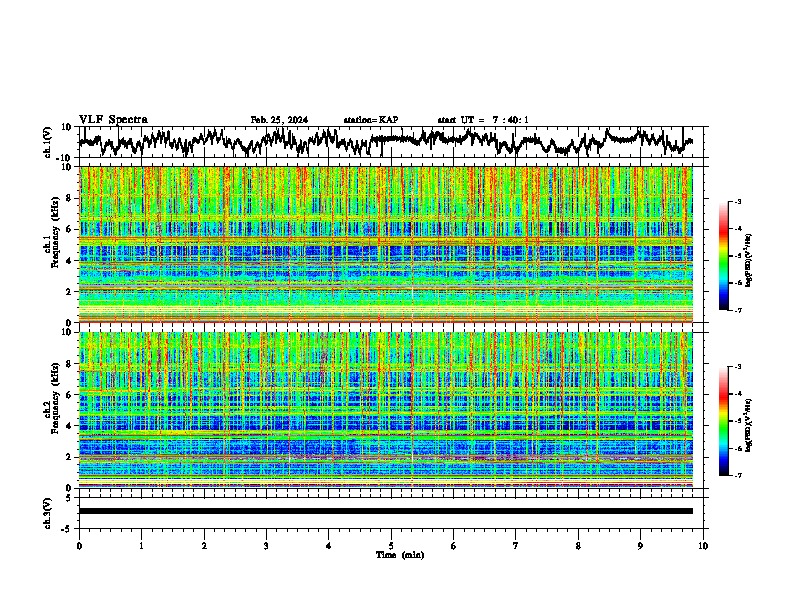Click the log(PSD) label beside ch.2 color bar
Screen dimensions: 792x612
[x=749, y=425]
